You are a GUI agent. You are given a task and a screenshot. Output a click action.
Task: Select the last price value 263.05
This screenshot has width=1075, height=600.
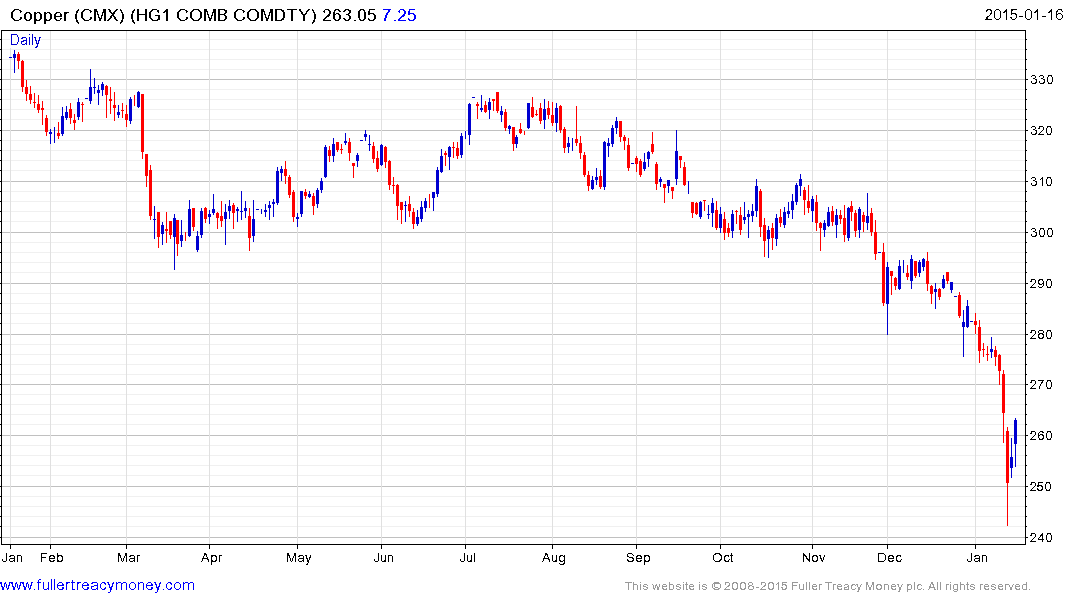click(x=349, y=15)
